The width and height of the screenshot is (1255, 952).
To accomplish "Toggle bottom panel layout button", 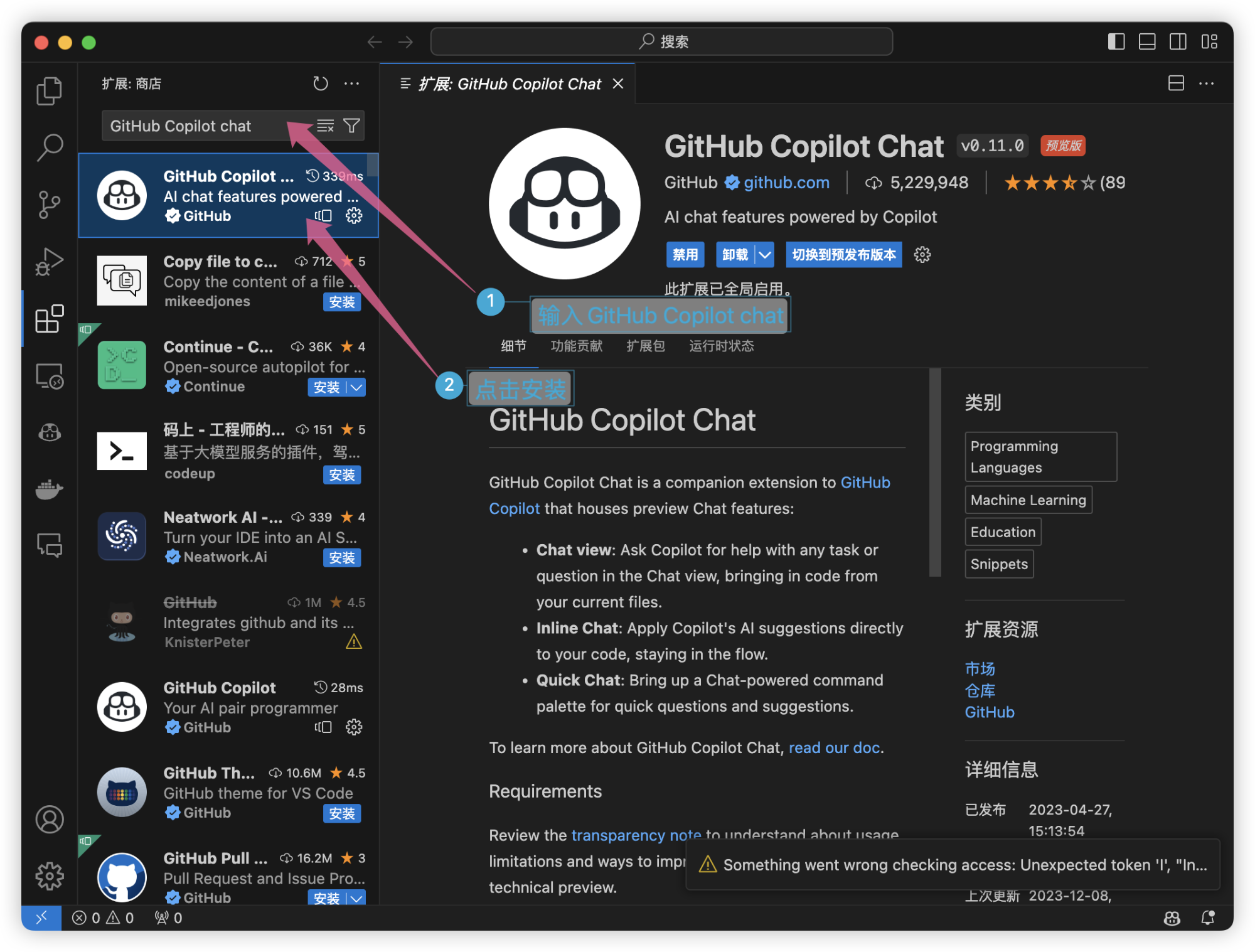I will (x=1147, y=42).
